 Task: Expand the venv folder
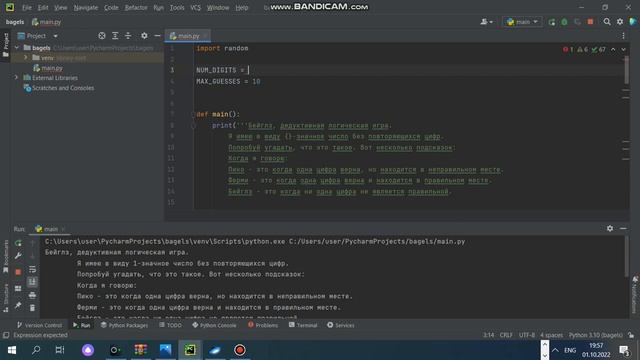[26, 58]
